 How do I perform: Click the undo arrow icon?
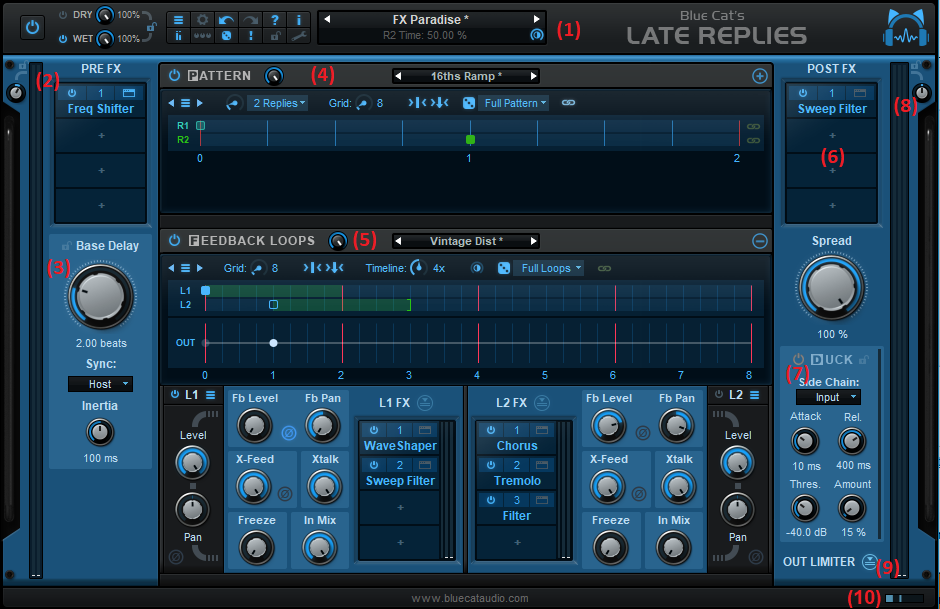[227, 20]
